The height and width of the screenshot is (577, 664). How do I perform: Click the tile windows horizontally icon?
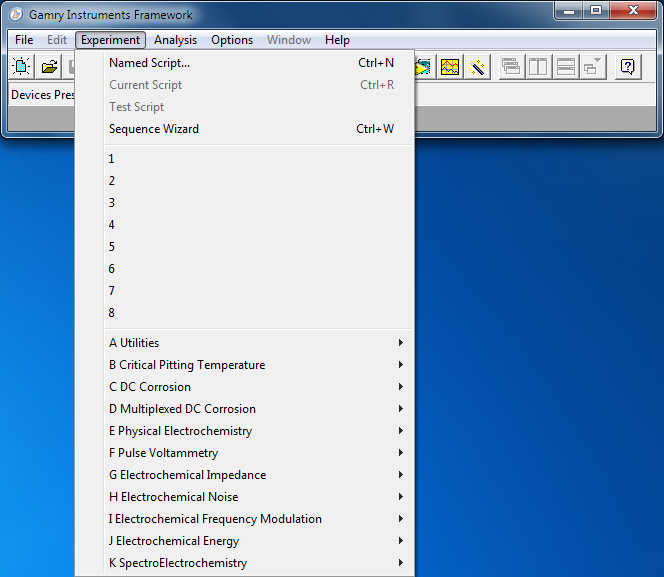click(566, 66)
